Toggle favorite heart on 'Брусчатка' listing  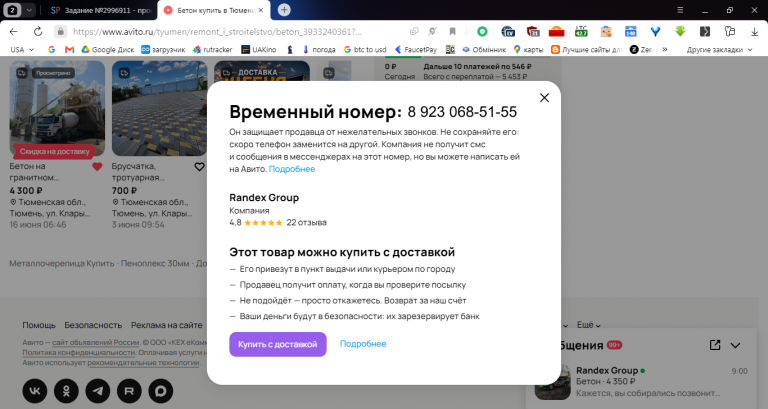[x=199, y=167]
